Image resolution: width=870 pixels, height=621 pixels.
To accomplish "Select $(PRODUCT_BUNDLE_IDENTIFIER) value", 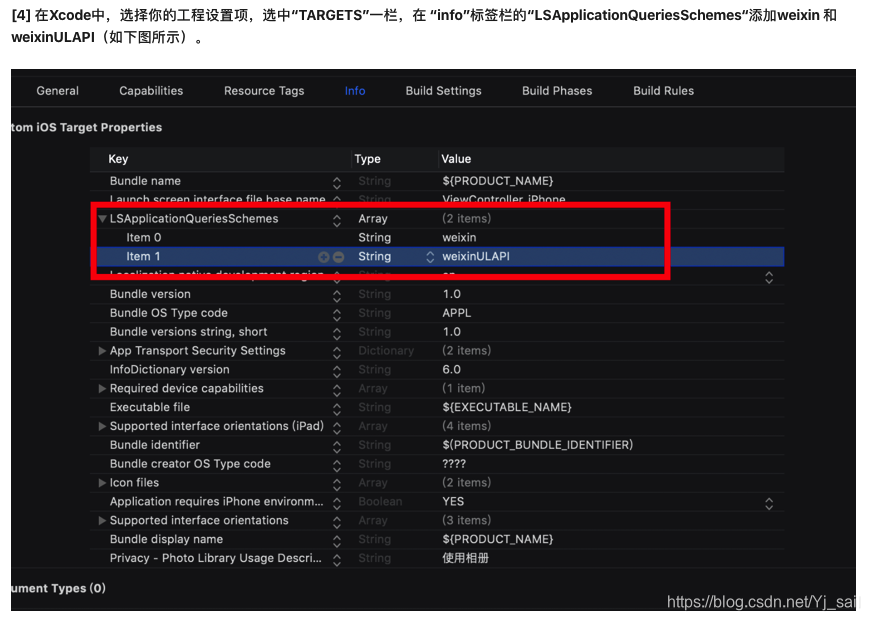I will pyautogui.click(x=538, y=445).
